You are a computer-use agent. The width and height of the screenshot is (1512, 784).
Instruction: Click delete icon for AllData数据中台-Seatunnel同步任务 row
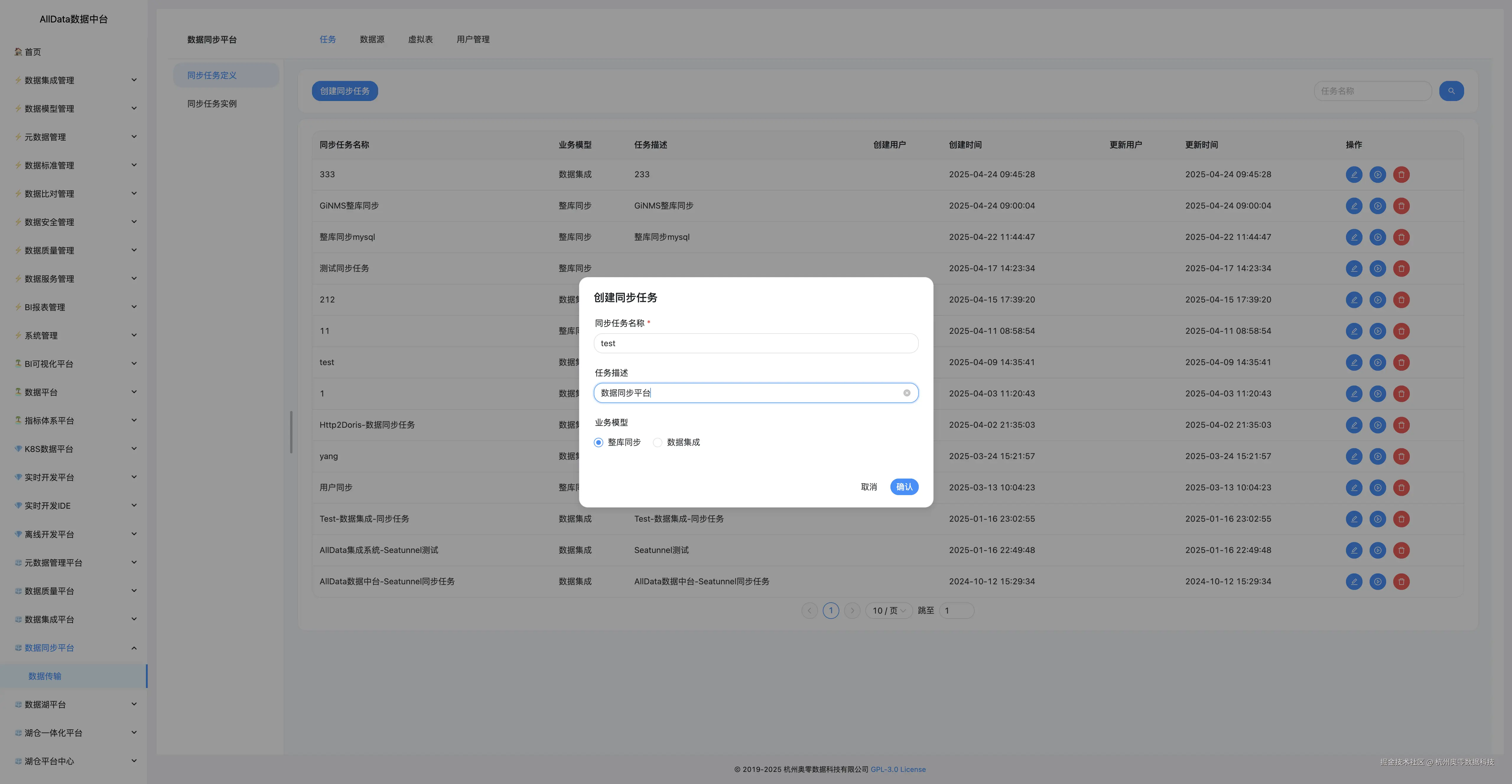click(x=1401, y=582)
